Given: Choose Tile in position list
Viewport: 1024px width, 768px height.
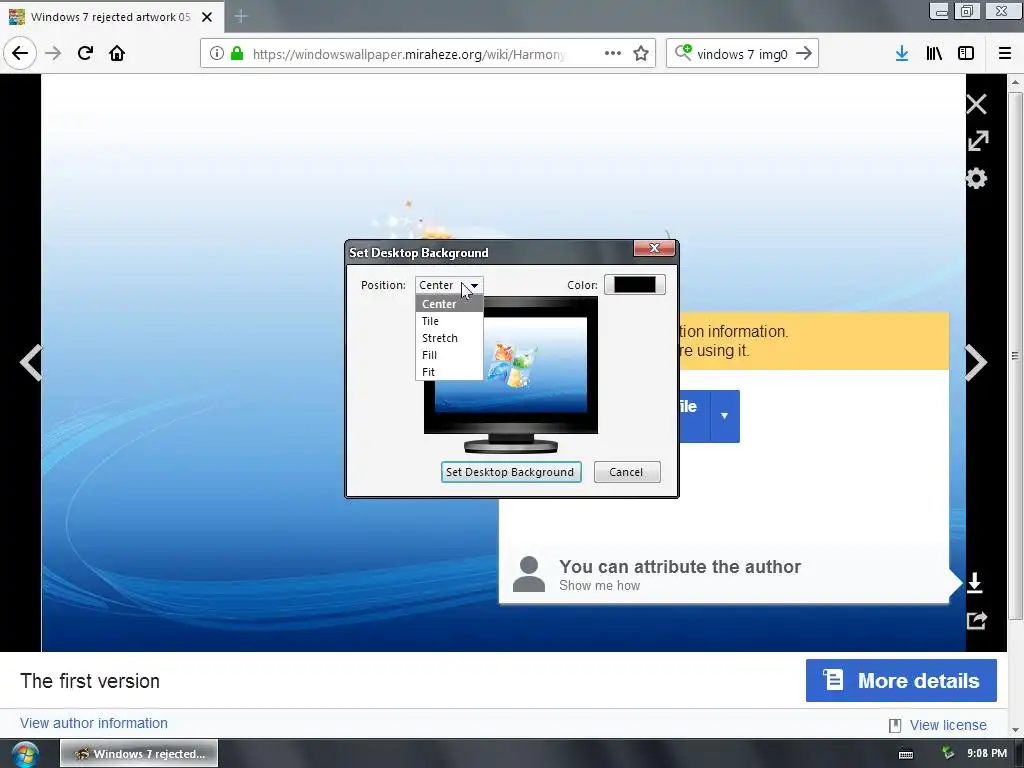Looking at the screenshot, I should 449,321.
